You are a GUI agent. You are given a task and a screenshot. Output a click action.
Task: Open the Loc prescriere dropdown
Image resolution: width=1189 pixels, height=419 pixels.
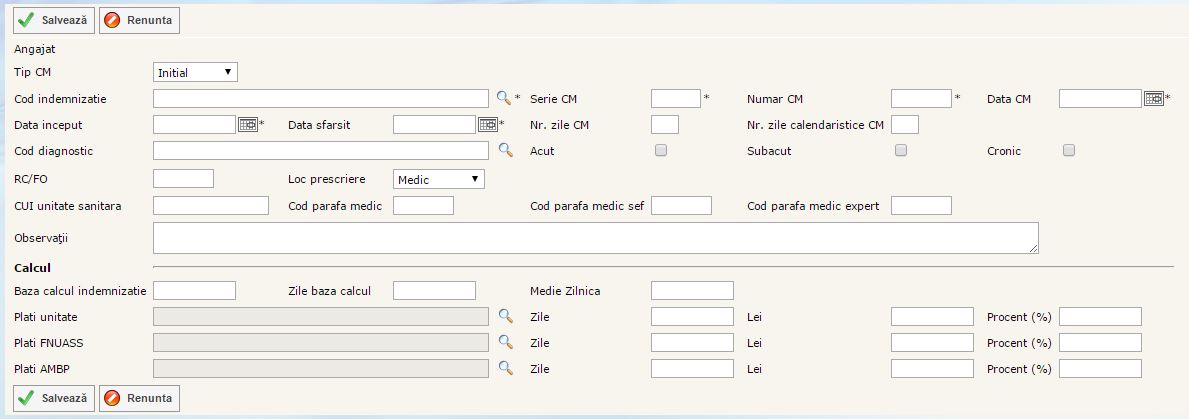pos(439,179)
